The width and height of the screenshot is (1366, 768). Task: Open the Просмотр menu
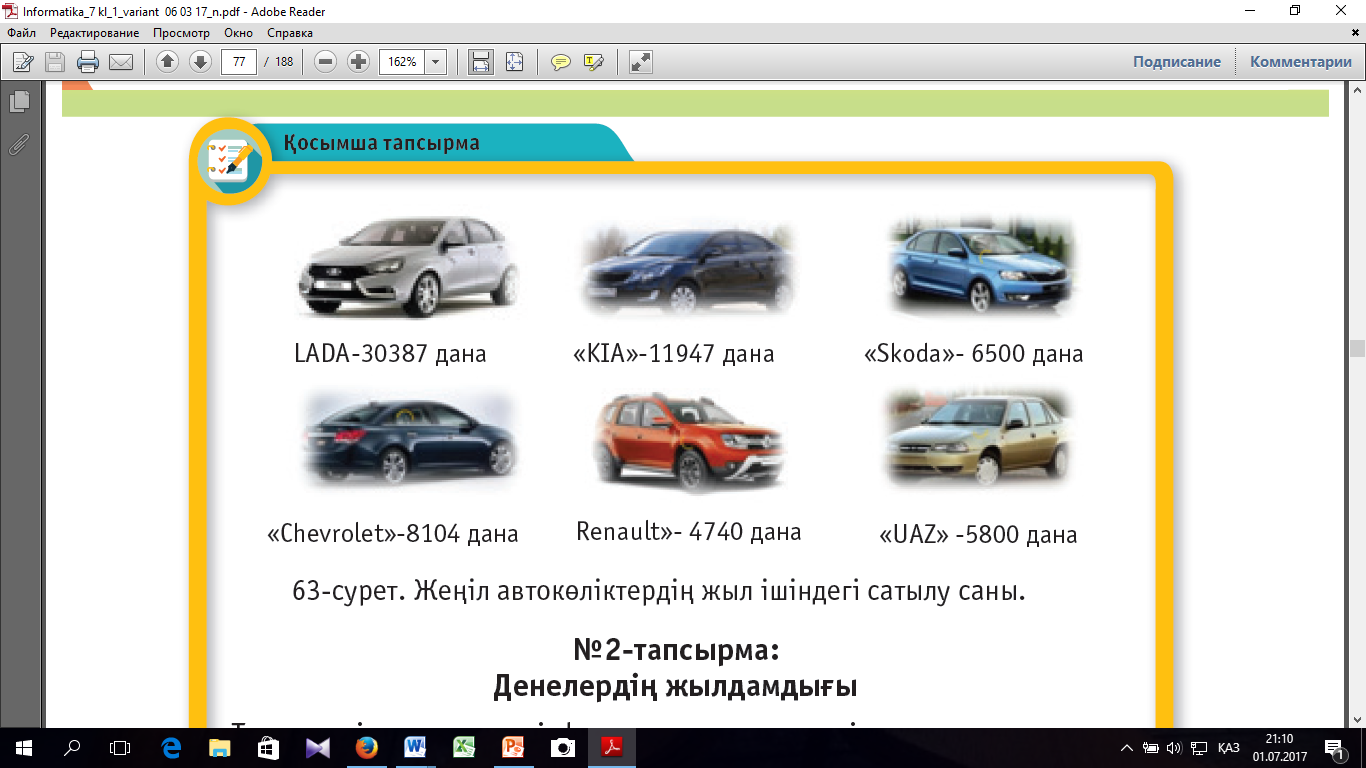(181, 33)
